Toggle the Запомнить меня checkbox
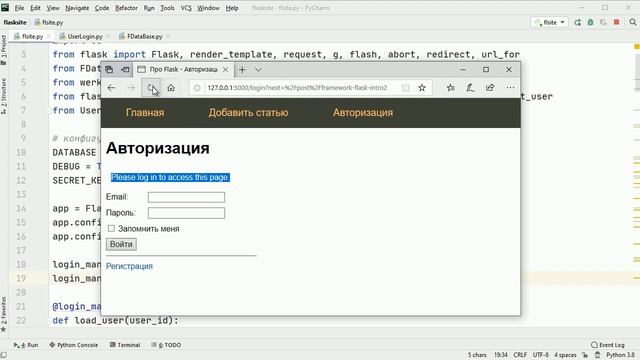 [x=111, y=228]
